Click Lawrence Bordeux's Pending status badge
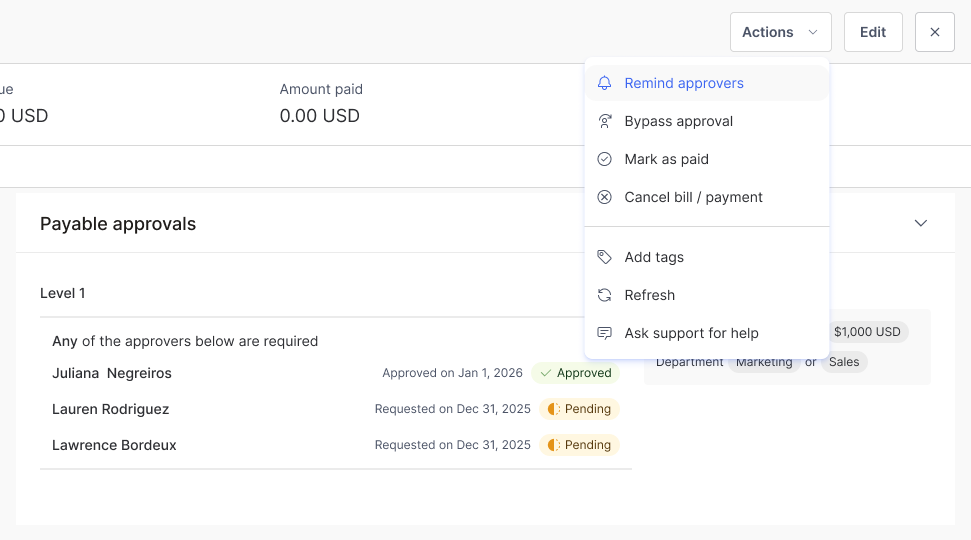 click(580, 445)
